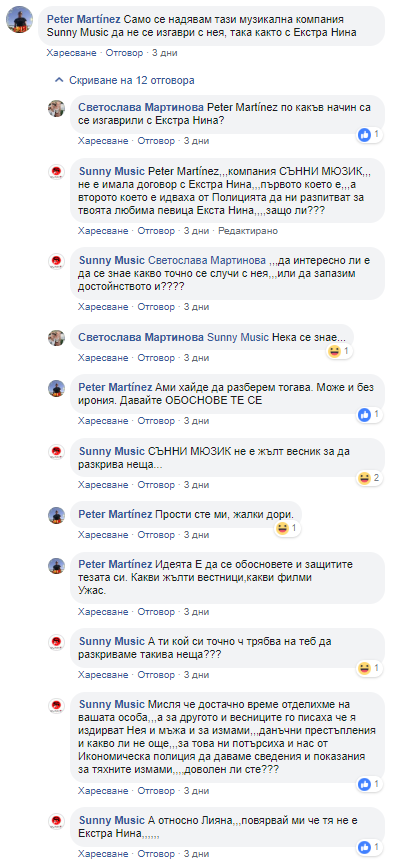Open tagged Peter Martínez mention in Sunny Music reply
This screenshot has width=406, height=865.
click(x=180, y=170)
